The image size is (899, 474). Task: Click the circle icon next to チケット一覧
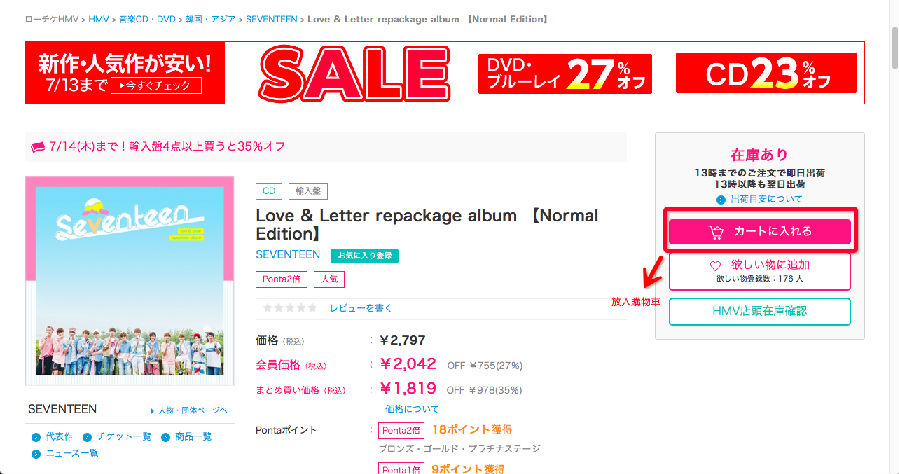(x=87, y=437)
